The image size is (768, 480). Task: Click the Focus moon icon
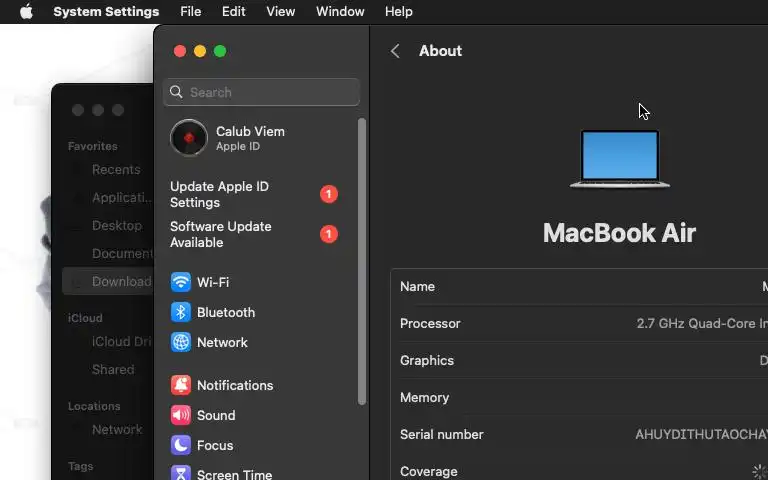[181, 445]
